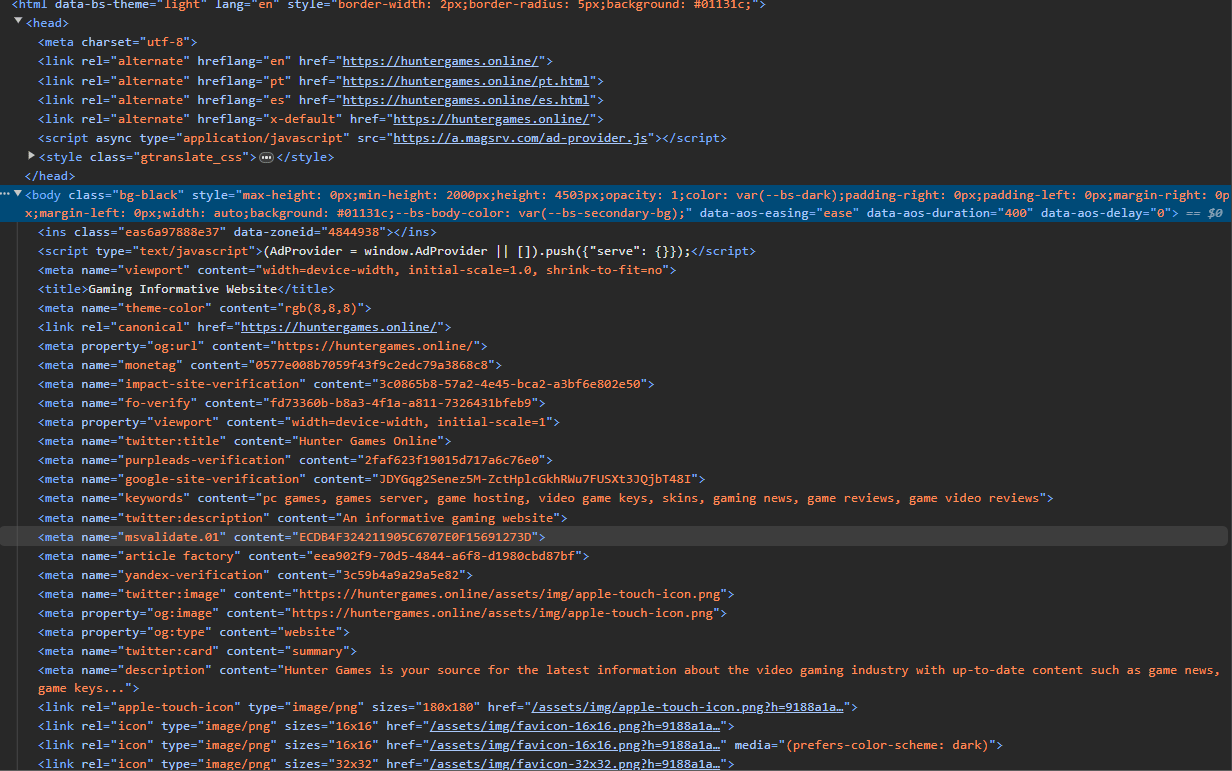This screenshot has height=771, width=1232.
Task: Select the msvalidate.01 meta line
Action: coord(616,537)
